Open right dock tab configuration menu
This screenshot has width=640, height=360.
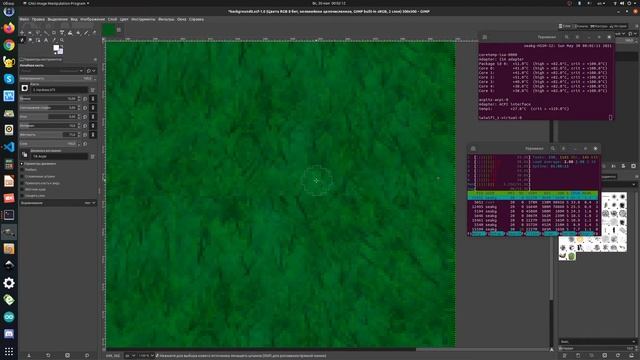pos(636,26)
